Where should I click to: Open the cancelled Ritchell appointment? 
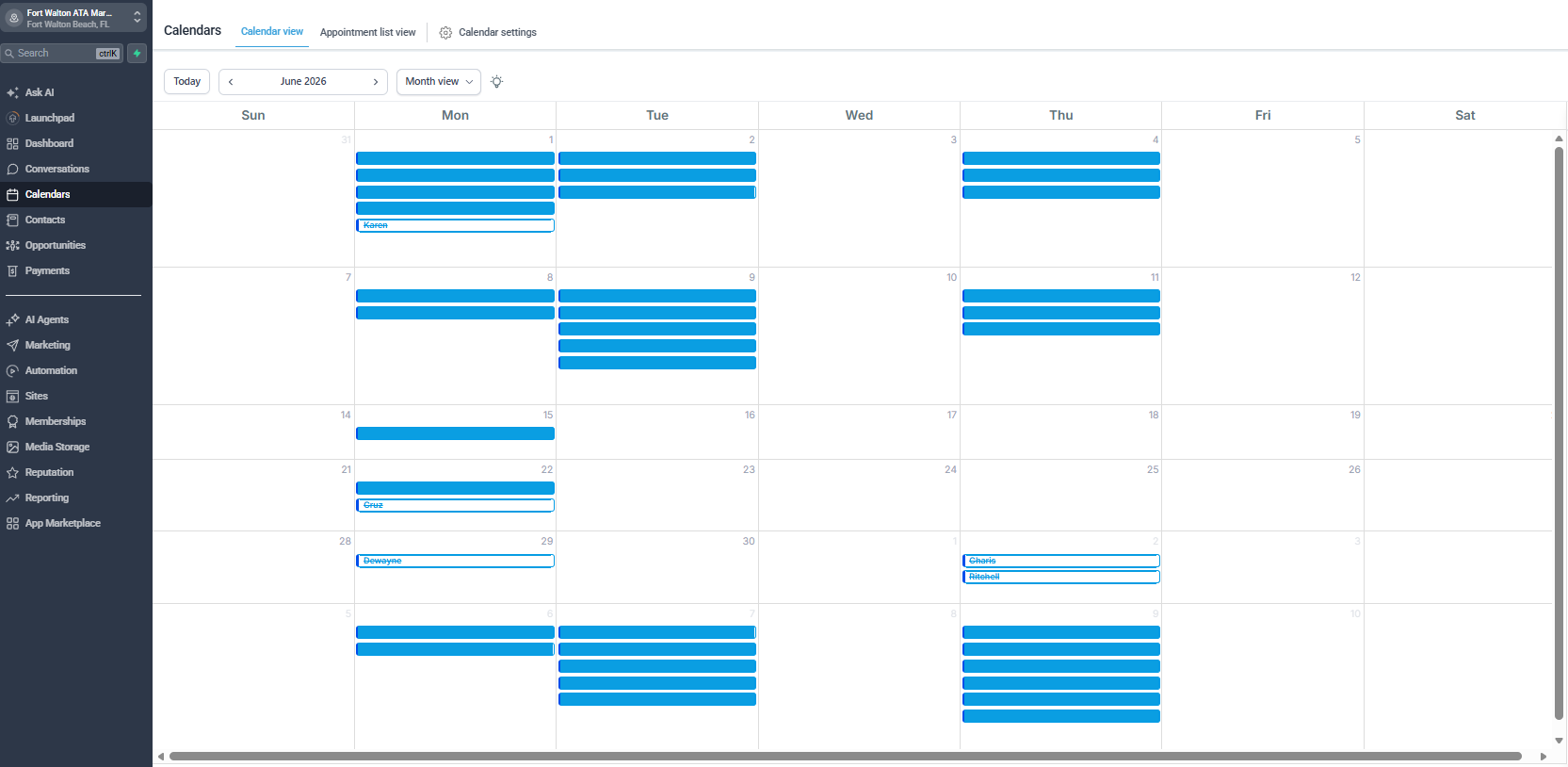point(1061,577)
